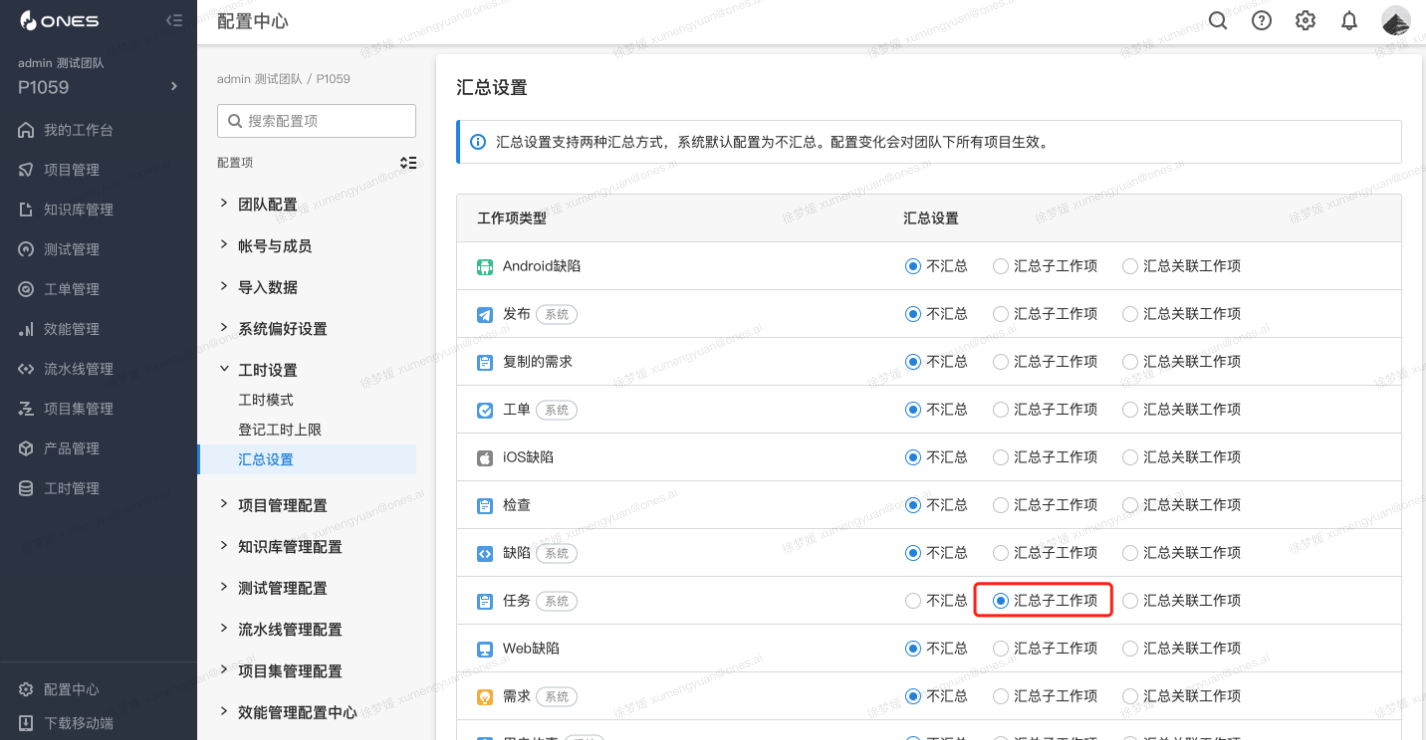The width and height of the screenshot is (1426, 740).
Task: Click the 发布 paper plane icon
Action: [485, 315]
